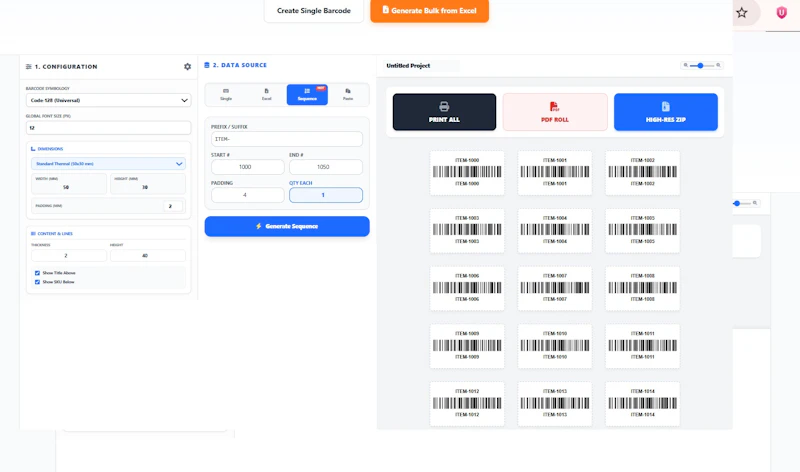Click the zoom in magnifier icon
The width and height of the screenshot is (800, 472).
tap(718, 65)
